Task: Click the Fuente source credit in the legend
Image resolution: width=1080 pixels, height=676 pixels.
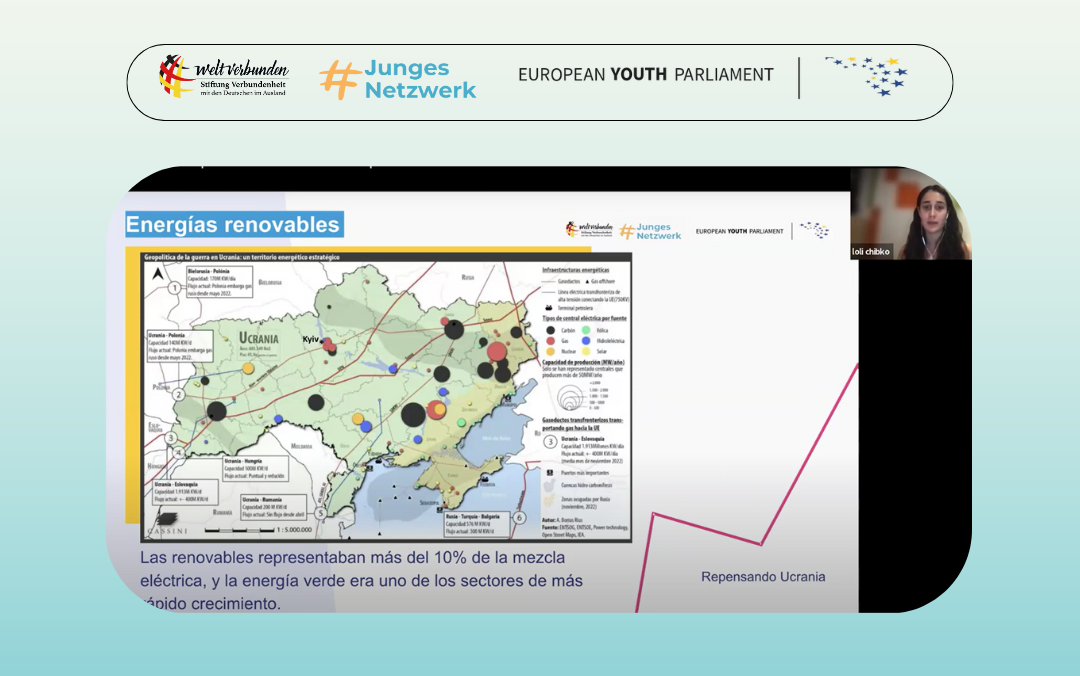Action: click(x=585, y=531)
